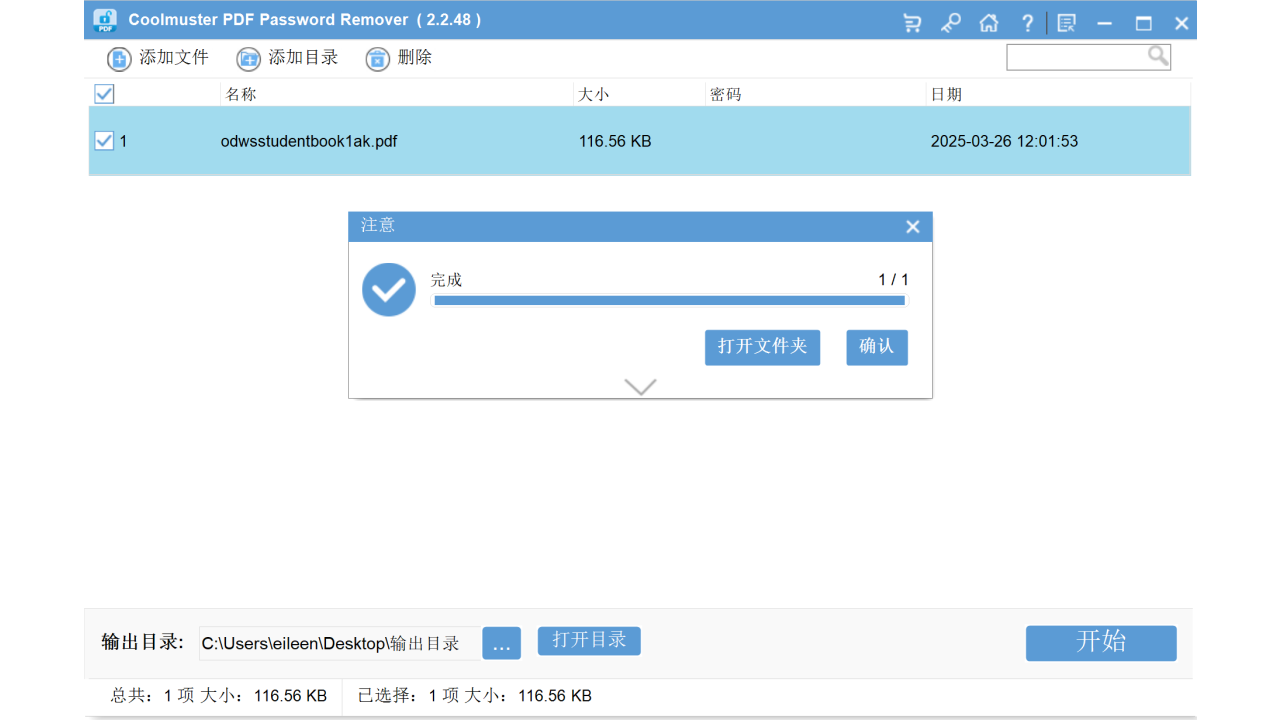Click the 添加目录 add folder icon
Viewport: 1280px width, 720px height.
coord(248,59)
